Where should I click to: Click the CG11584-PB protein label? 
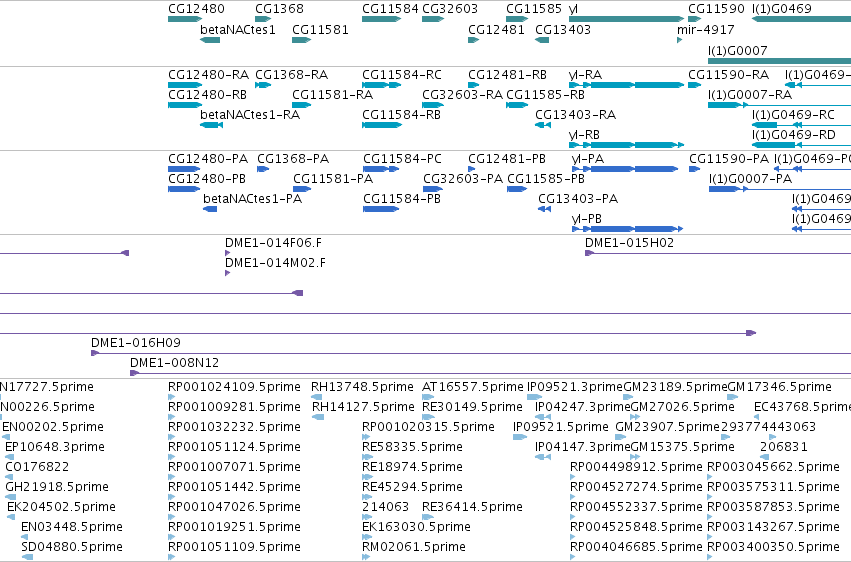[402, 199]
